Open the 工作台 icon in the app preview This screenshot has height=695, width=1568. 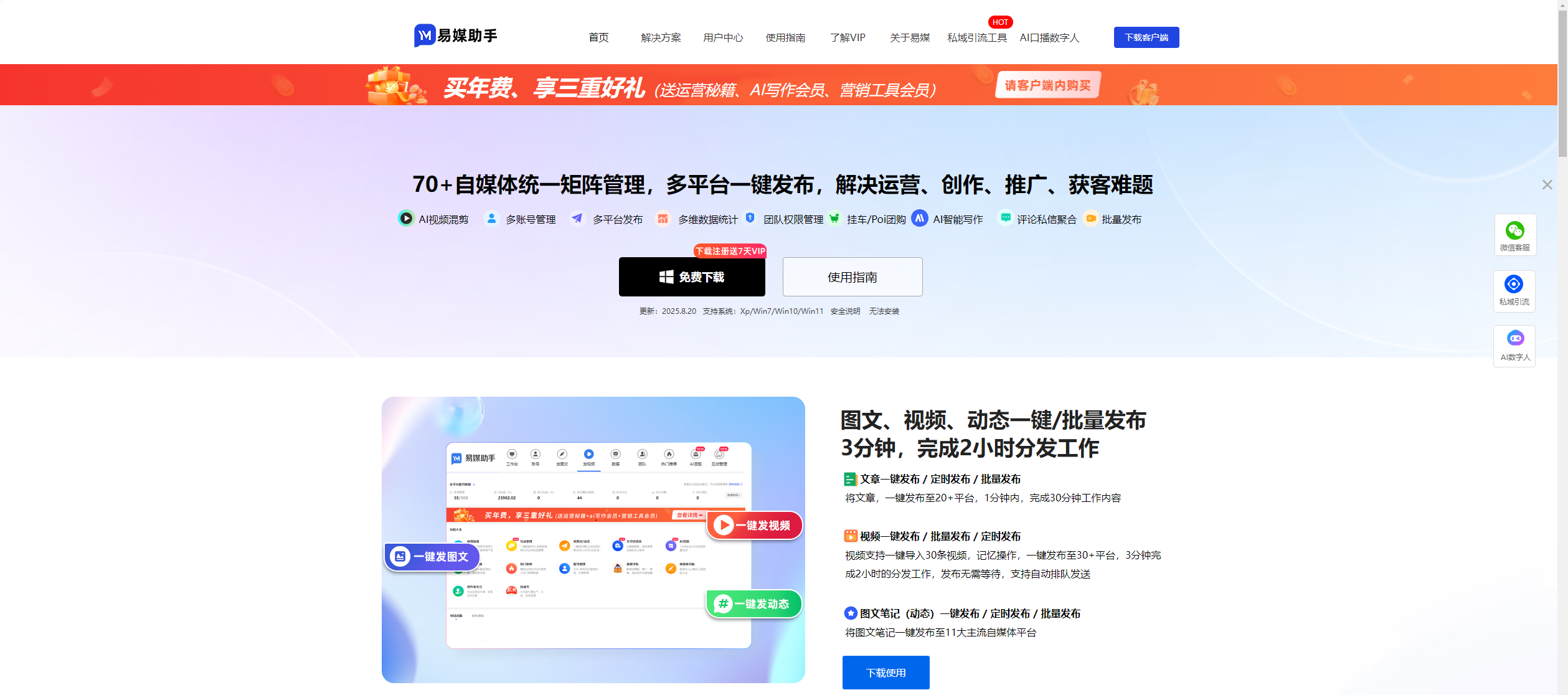[x=512, y=455]
